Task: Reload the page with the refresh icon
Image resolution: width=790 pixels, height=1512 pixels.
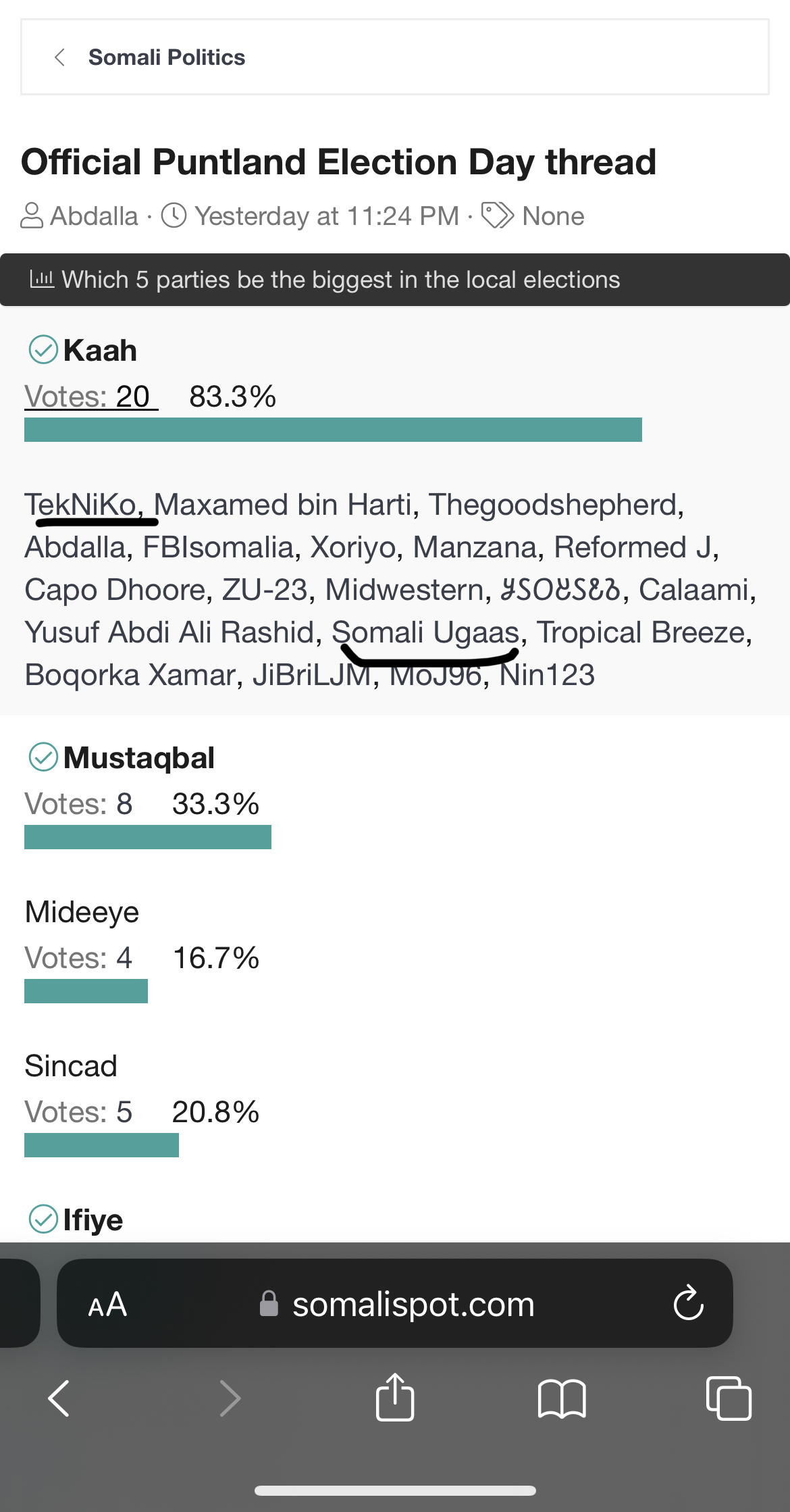Action: 688,1303
